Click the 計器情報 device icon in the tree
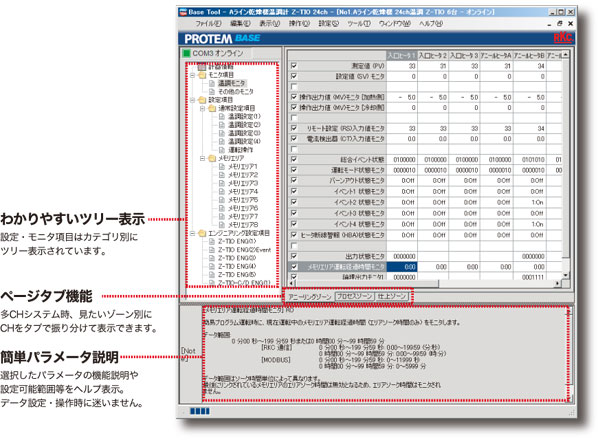This screenshot has height=442, width=600. [202, 67]
